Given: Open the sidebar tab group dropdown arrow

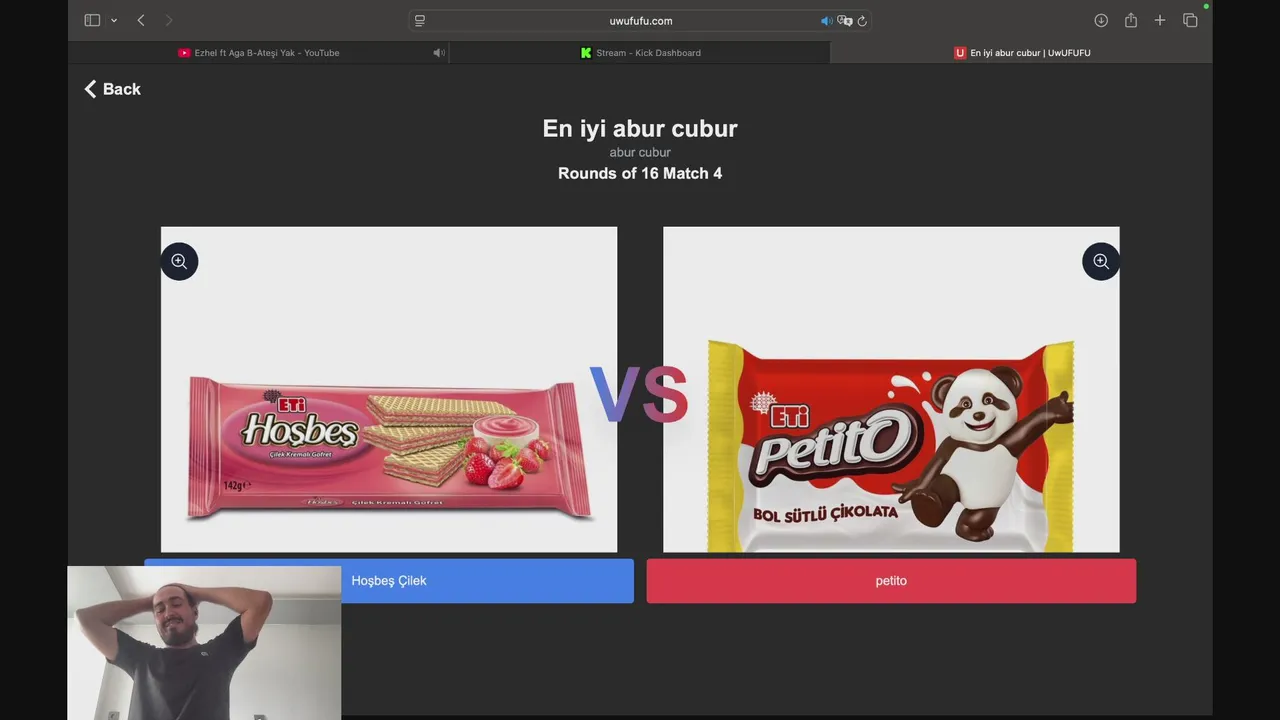Looking at the screenshot, I should pos(114,20).
